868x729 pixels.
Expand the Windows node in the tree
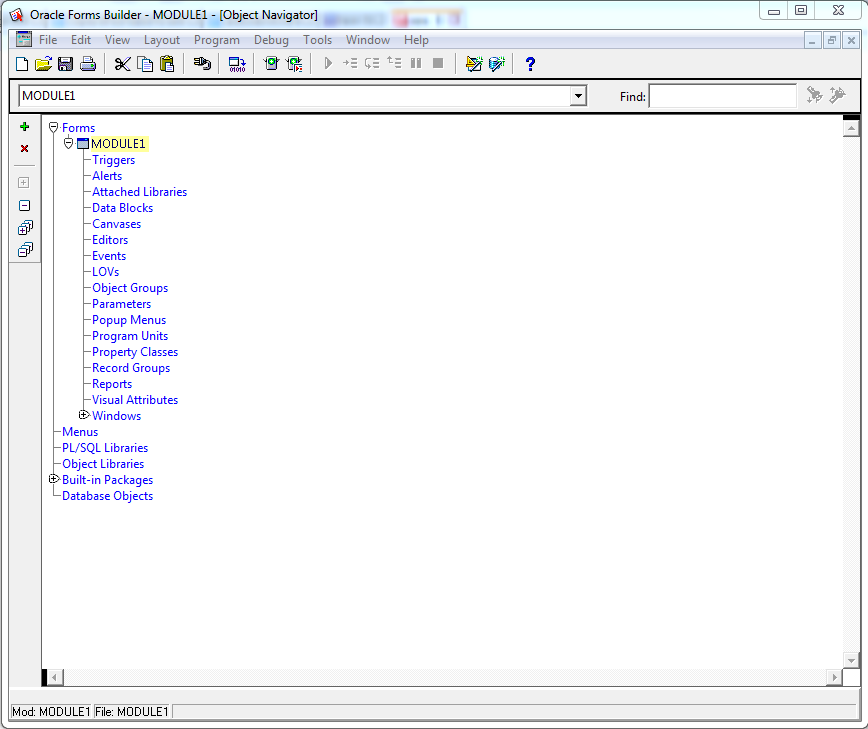[84, 415]
